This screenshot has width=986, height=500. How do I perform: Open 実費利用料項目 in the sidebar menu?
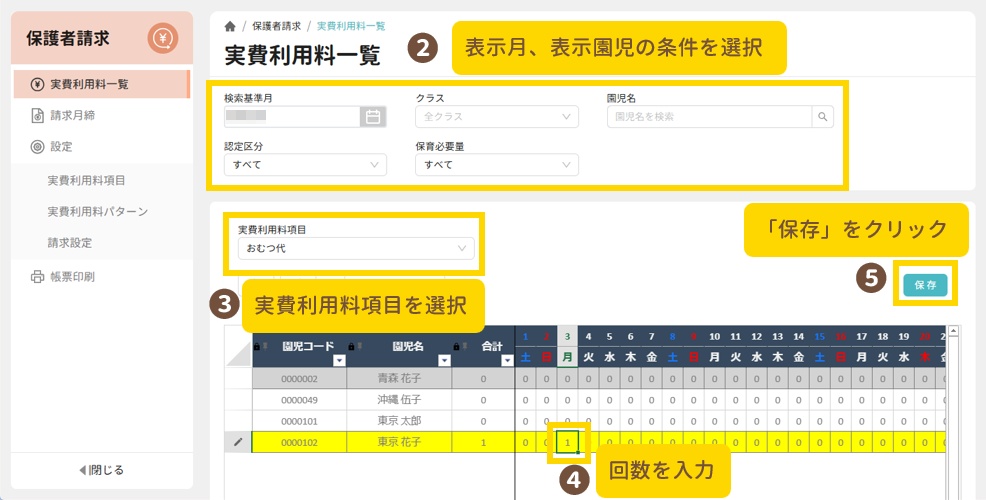[92, 181]
